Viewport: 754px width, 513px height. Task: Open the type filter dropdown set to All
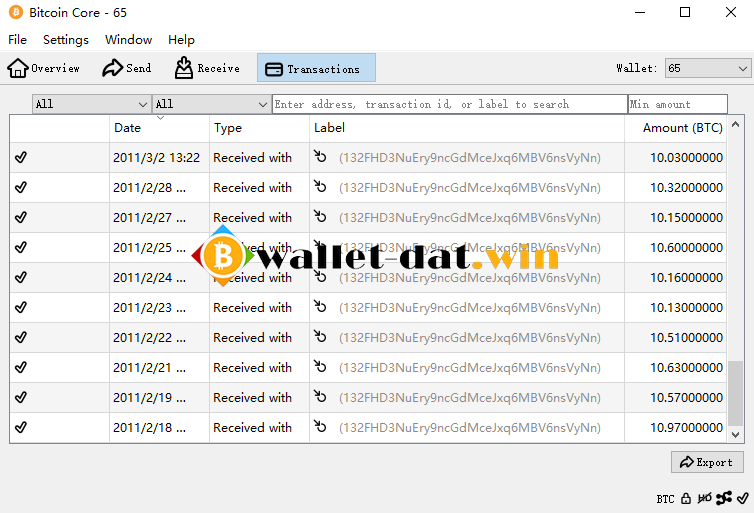pyautogui.click(x=211, y=104)
